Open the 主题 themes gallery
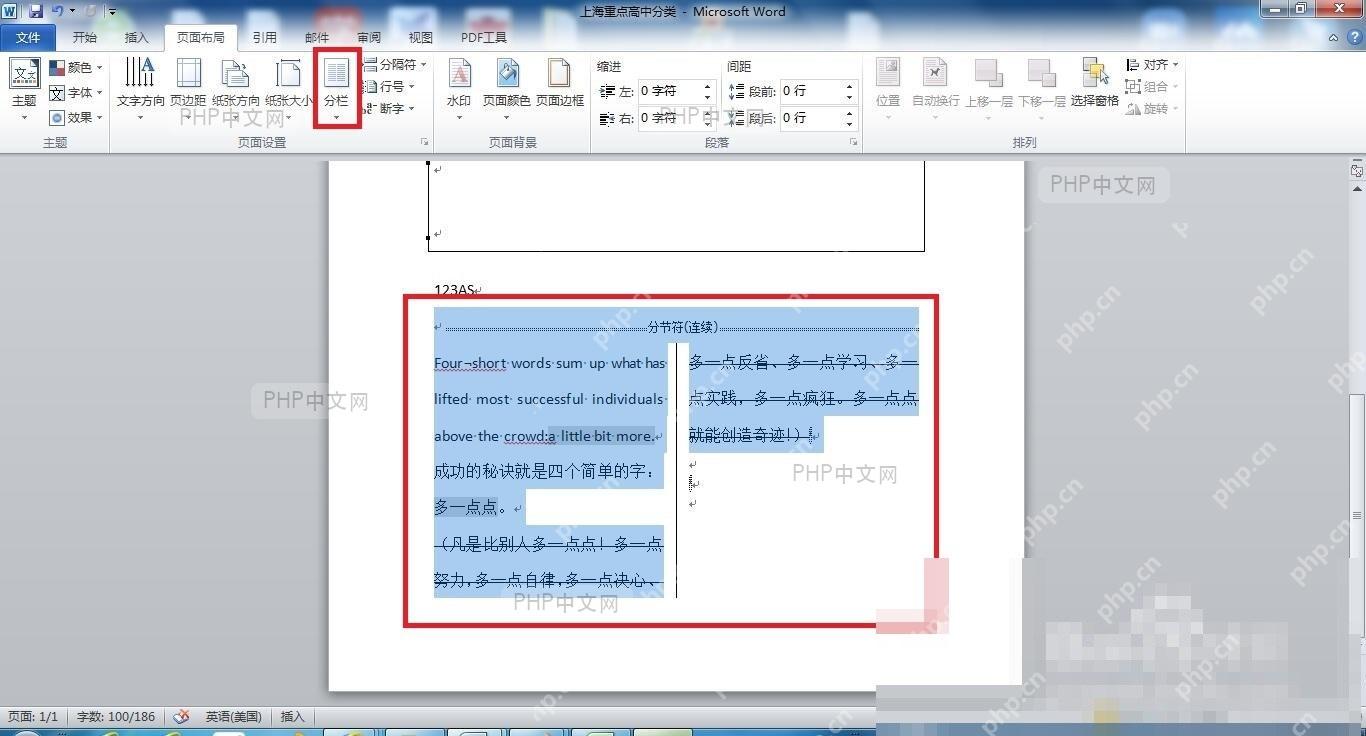The image size is (1366, 736). (x=24, y=90)
